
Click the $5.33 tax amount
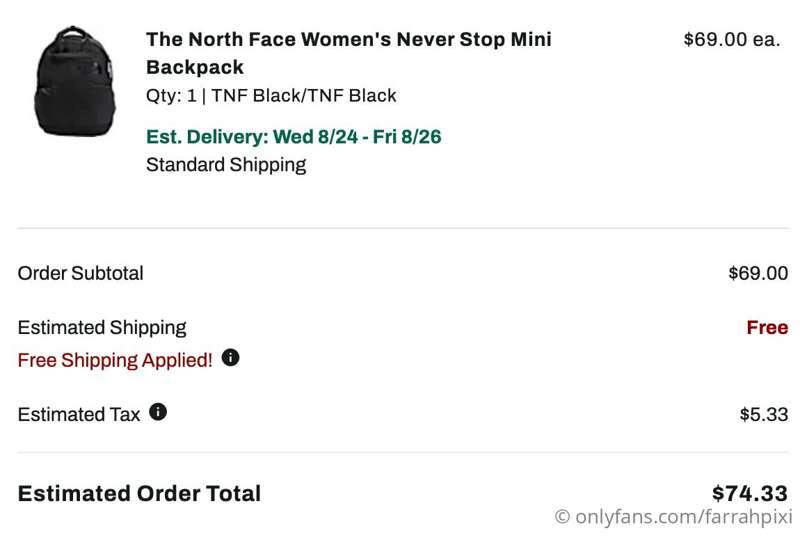pos(763,414)
